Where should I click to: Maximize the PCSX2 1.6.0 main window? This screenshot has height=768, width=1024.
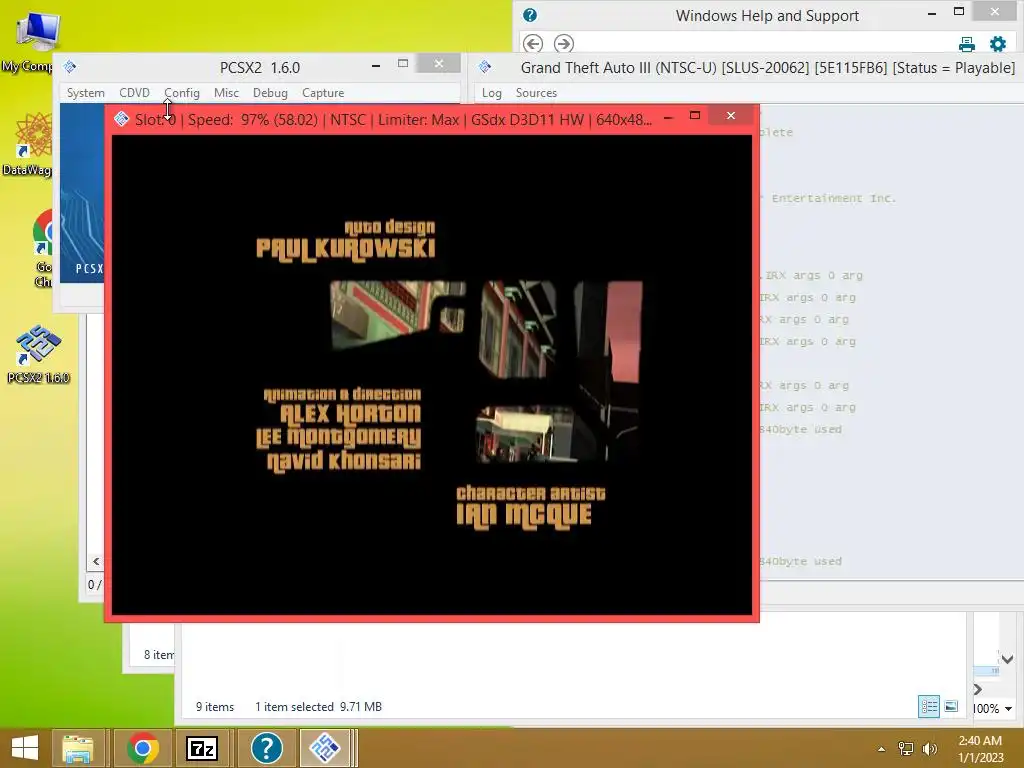tap(403, 63)
